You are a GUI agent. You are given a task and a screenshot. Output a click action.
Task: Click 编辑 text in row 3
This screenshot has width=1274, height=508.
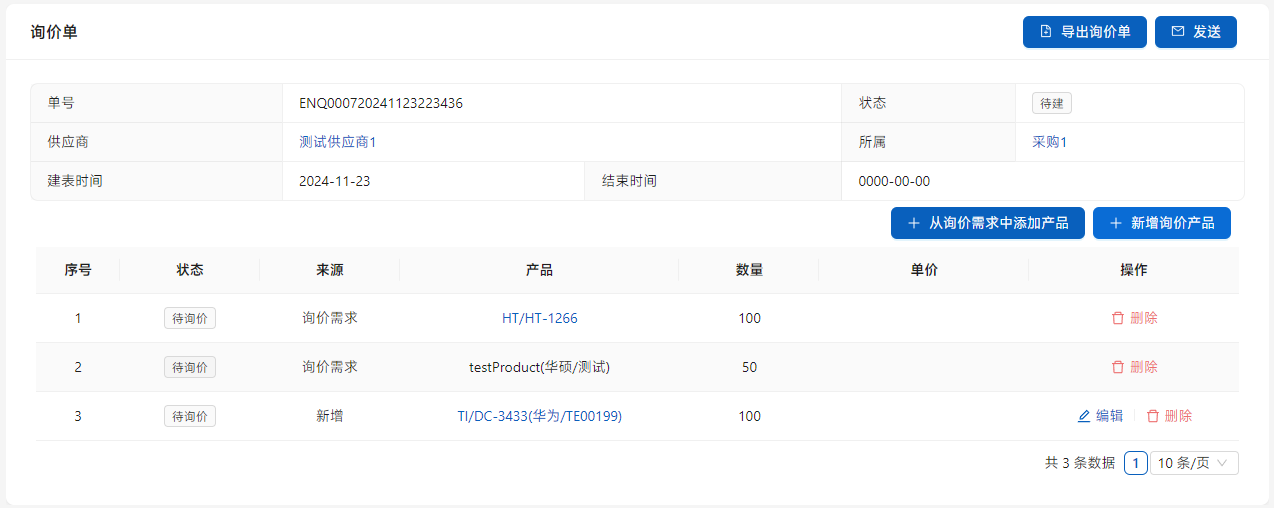click(1109, 416)
